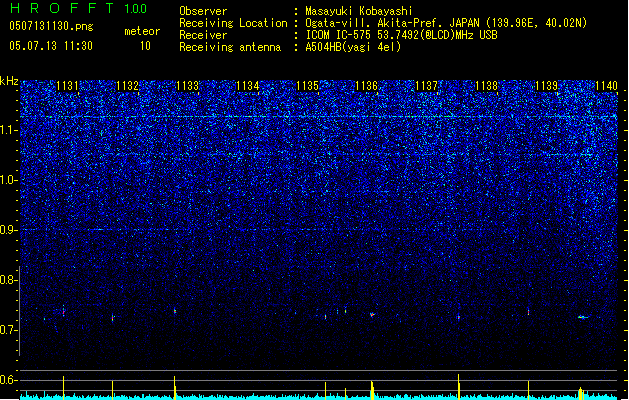The height and width of the screenshot is (400, 629).
Task: Click the 1.1 frequency axis label
Action: (x=8, y=130)
